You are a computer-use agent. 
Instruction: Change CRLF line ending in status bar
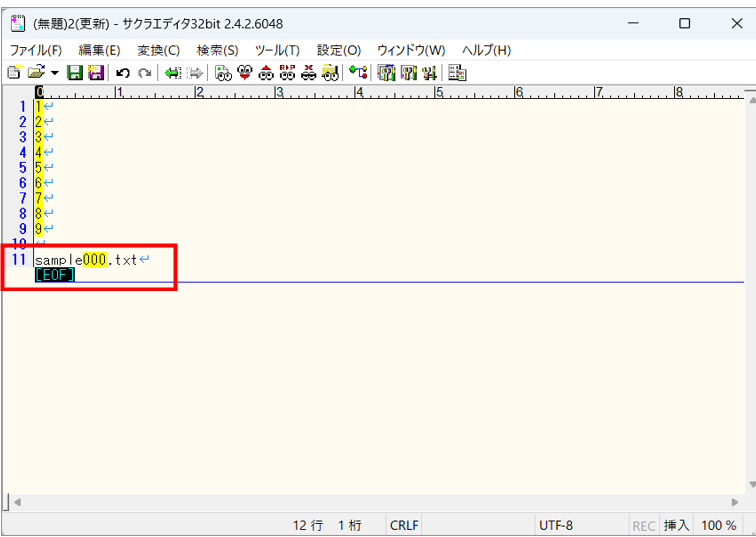pos(404,525)
